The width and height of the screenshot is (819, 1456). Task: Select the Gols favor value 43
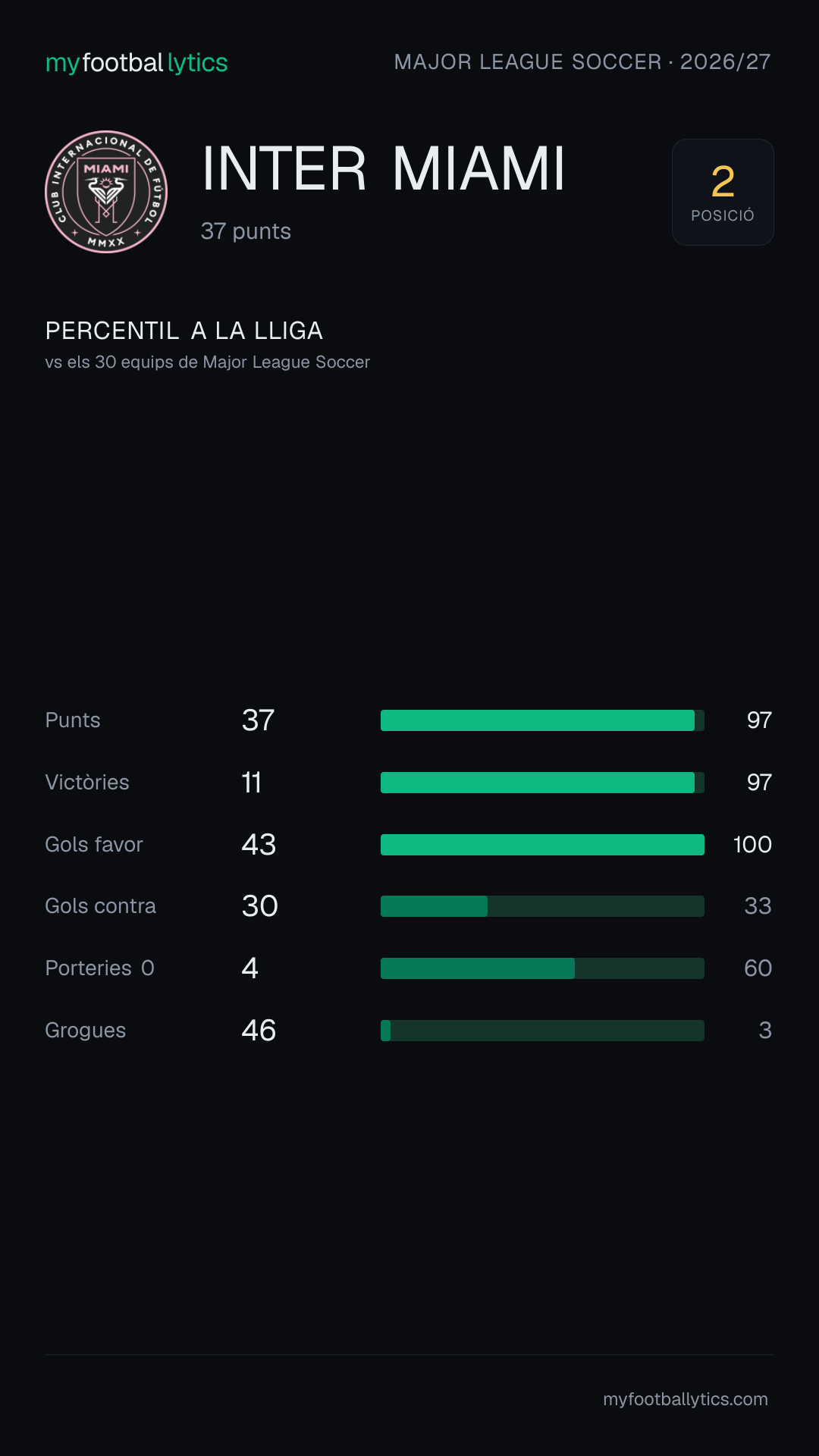(x=259, y=845)
